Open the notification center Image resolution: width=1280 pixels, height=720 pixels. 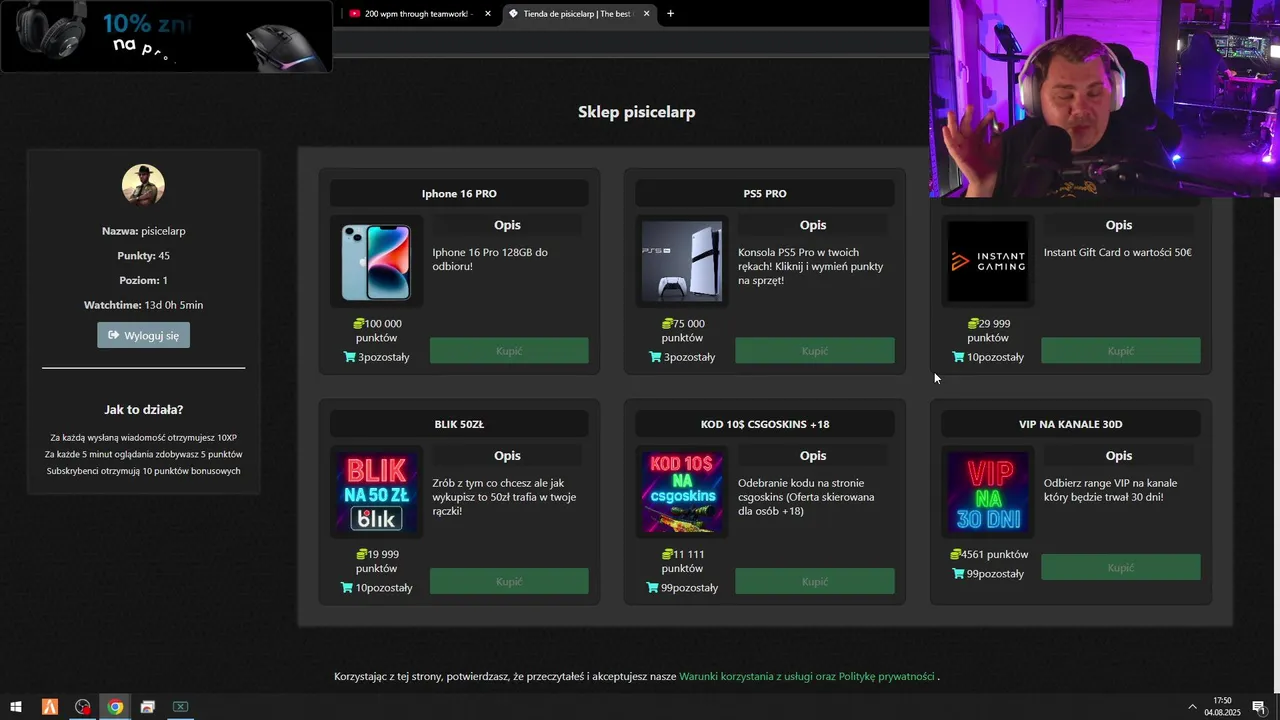(x=1258, y=707)
